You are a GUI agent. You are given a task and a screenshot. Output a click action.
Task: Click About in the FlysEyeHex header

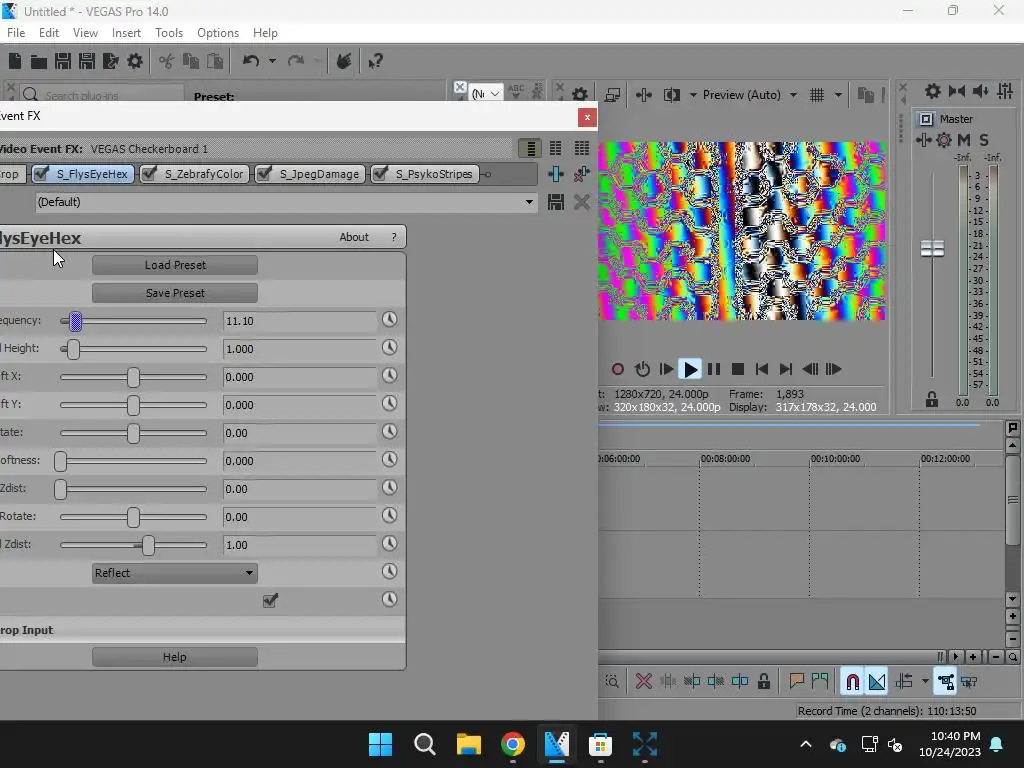pyautogui.click(x=353, y=237)
